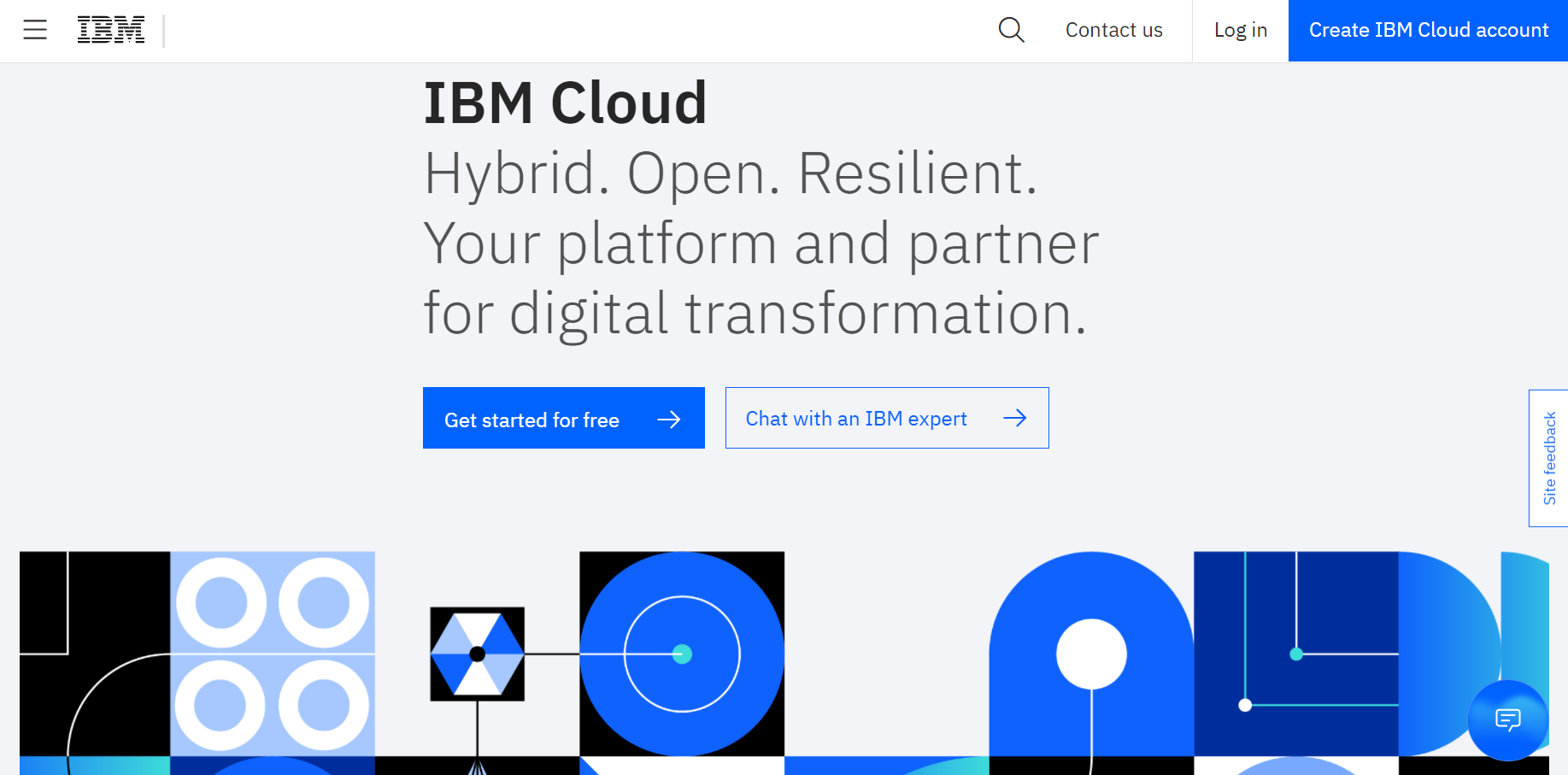Click the teal dot inside the target circle graphic
The height and width of the screenshot is (775, 1568).
682,654
